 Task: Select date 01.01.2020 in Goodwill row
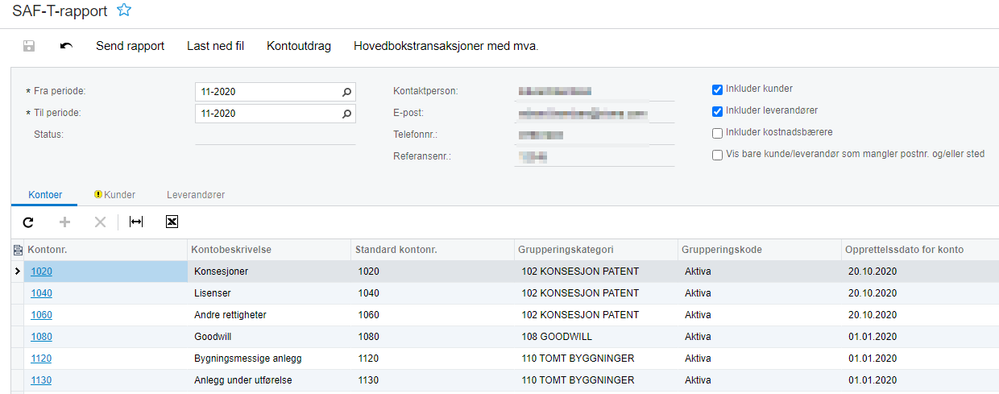(920, 337)
